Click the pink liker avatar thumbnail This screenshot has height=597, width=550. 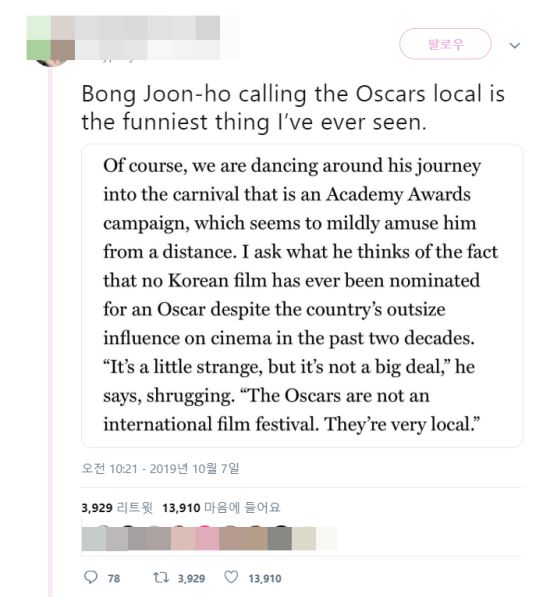(207, 538)
